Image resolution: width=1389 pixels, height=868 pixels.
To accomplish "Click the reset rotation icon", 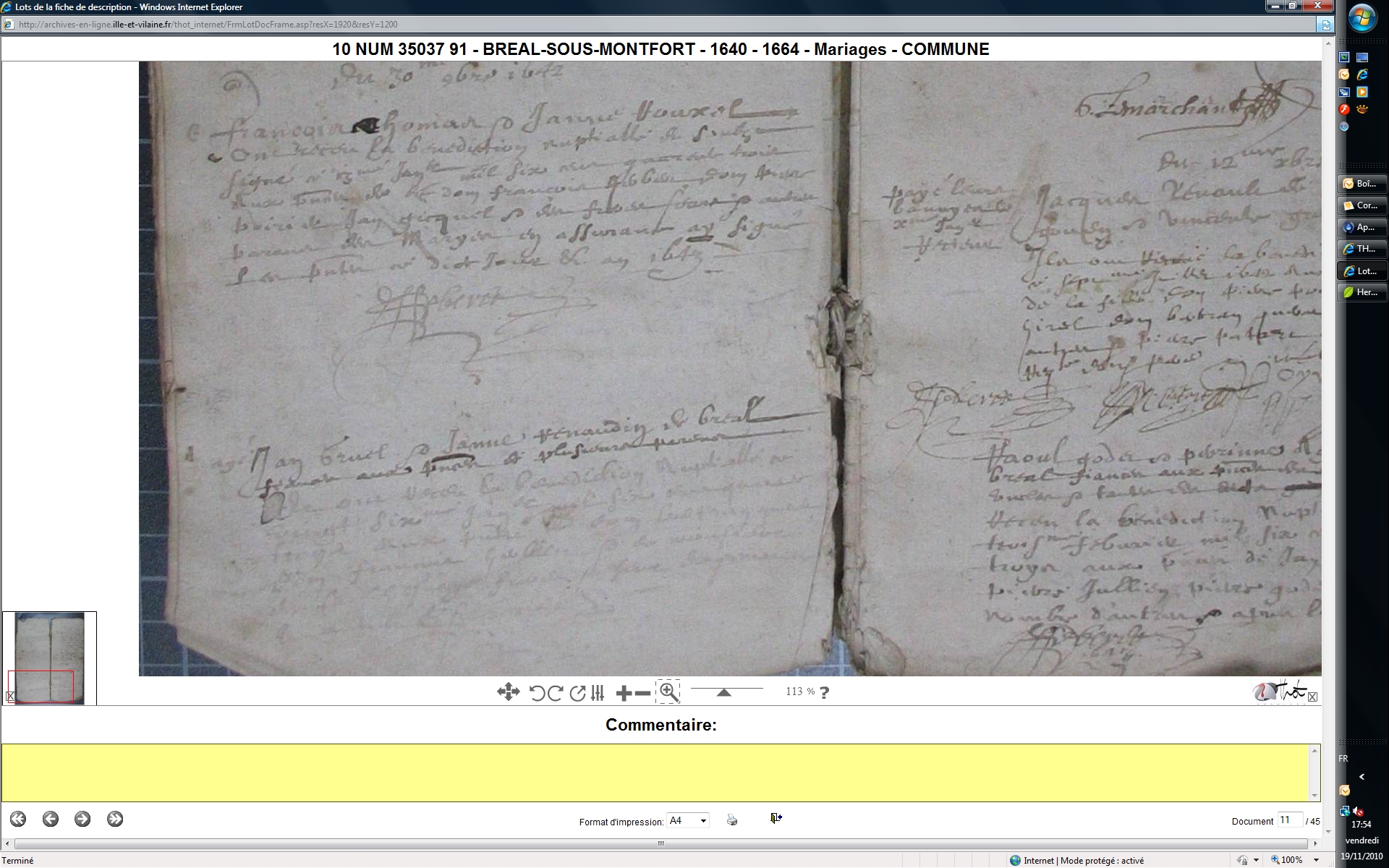I will (x=577, y=693).
